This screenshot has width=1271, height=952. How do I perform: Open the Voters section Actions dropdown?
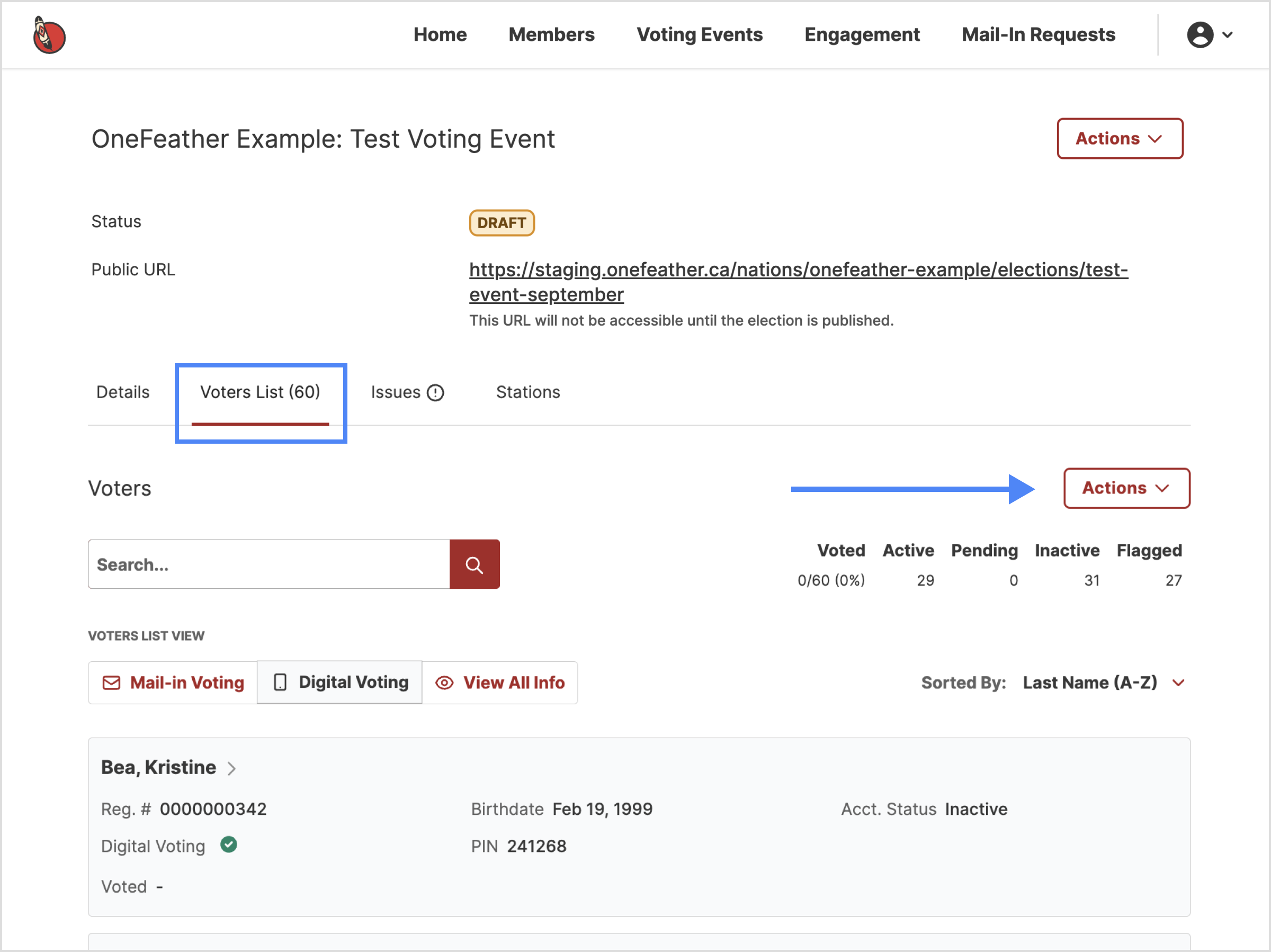coord(1126,488)
